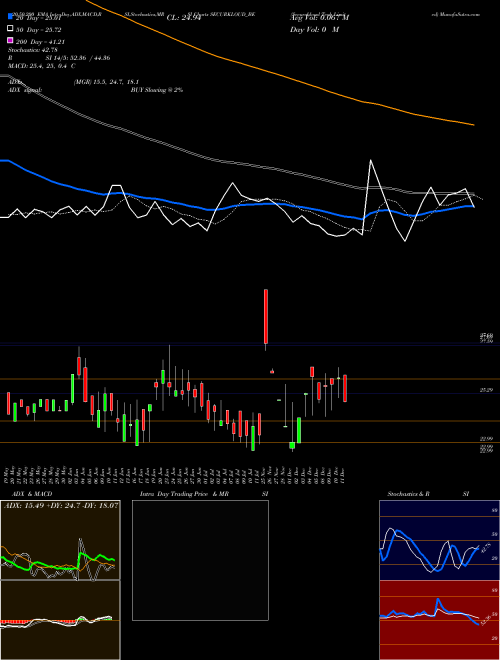Click the white 50 Day EMA legend swatch
This screenshot has height=660, width=500.
pyautogui.click(x=10, y=29)
